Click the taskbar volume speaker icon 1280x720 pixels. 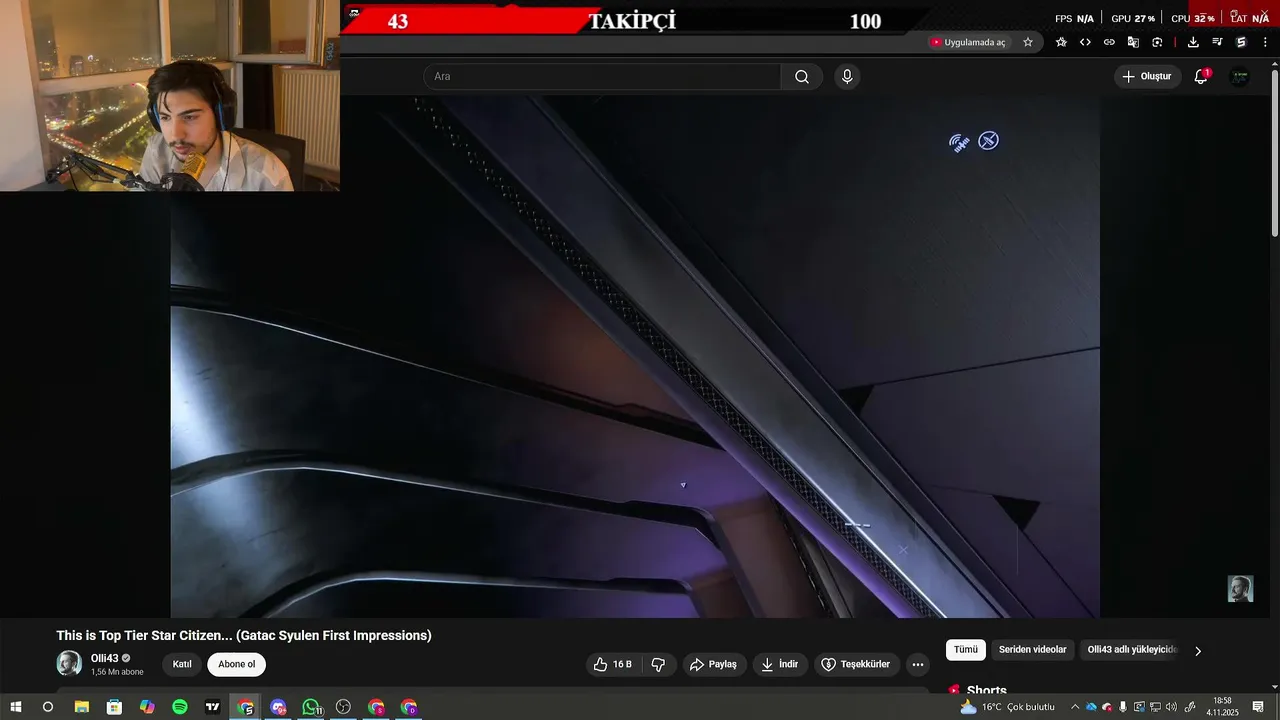1171,707
